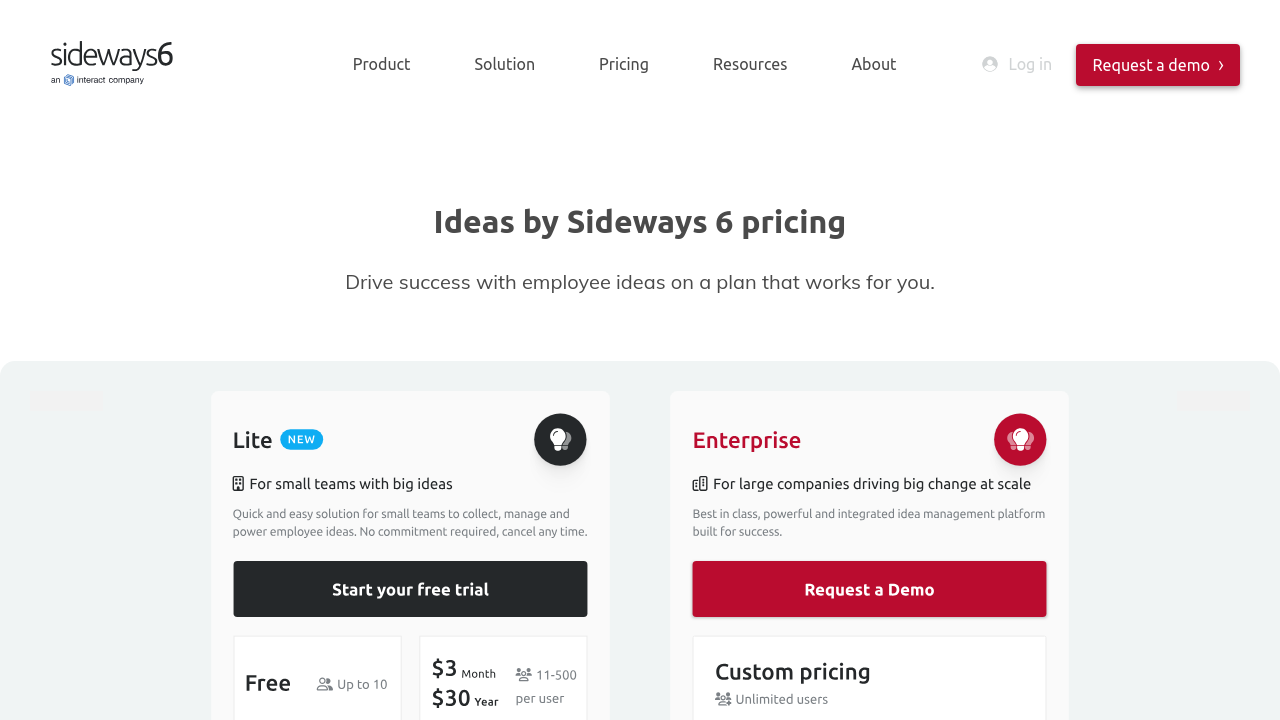Click the red Enterprise lightbulb icon
The height and width of the screenshot is (720, 1280).
click(x=1020, y=439)
